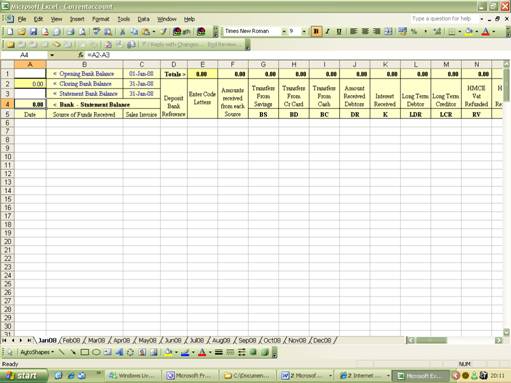Viewport: 511px width, 383px height.
Task: Select the Oval drawing tool
Action: [x=96, y=352]
